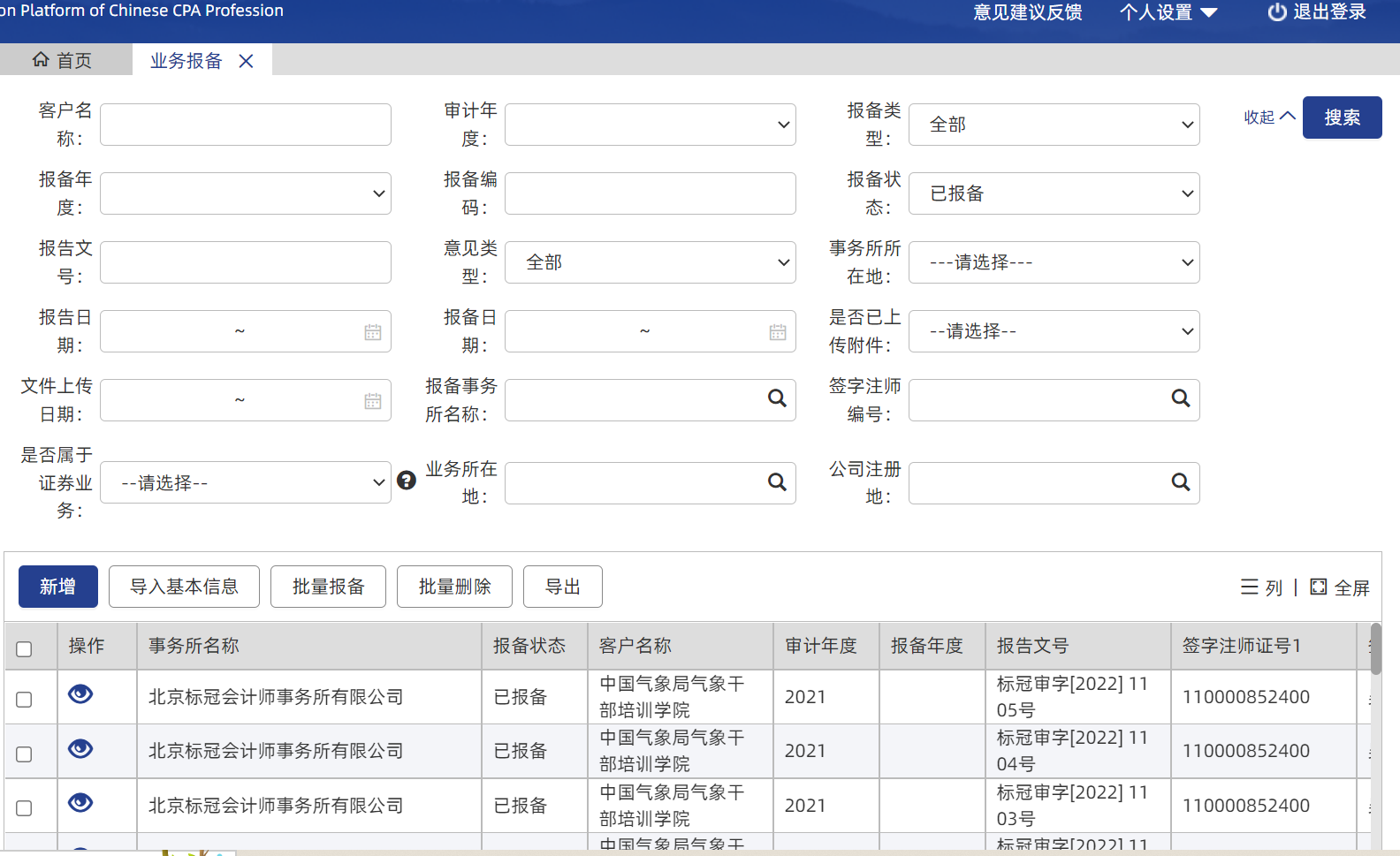
Task: Open the 个人设置 menu
Action: tap(1168, 12)
